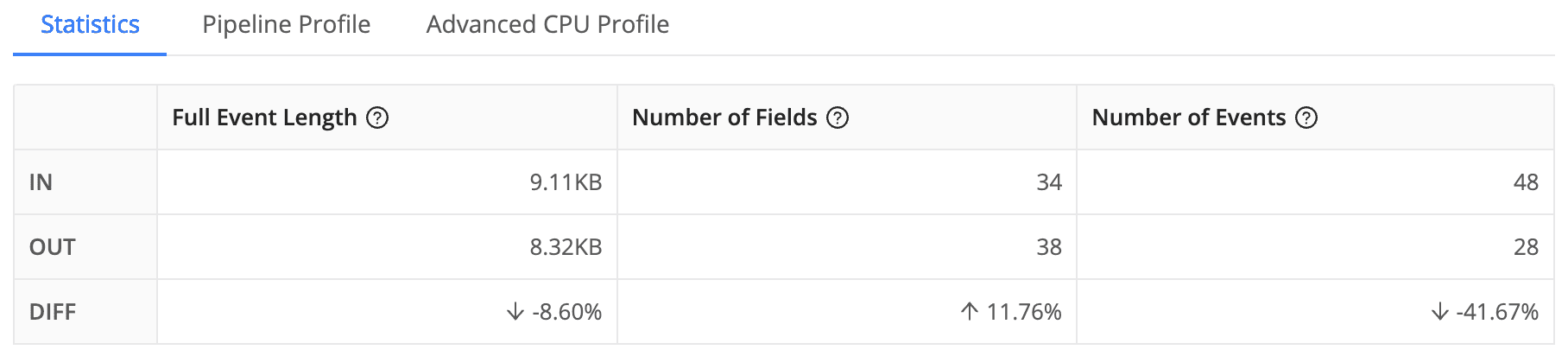1568x356 pixels.
Task: Select the DIFF row label
Action: 52,312
